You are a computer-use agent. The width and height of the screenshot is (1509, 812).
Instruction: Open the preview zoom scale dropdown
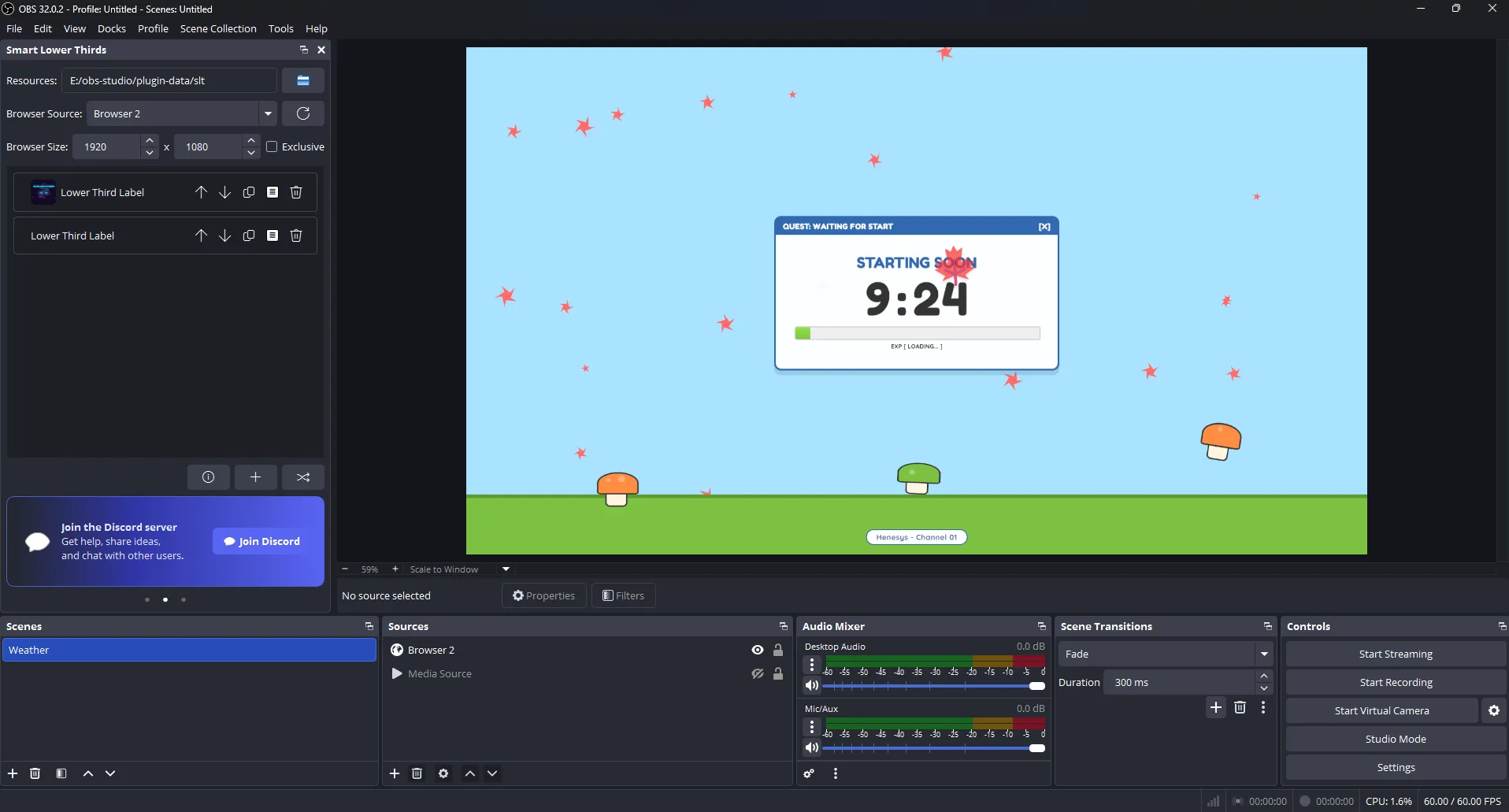coord(505,569)
